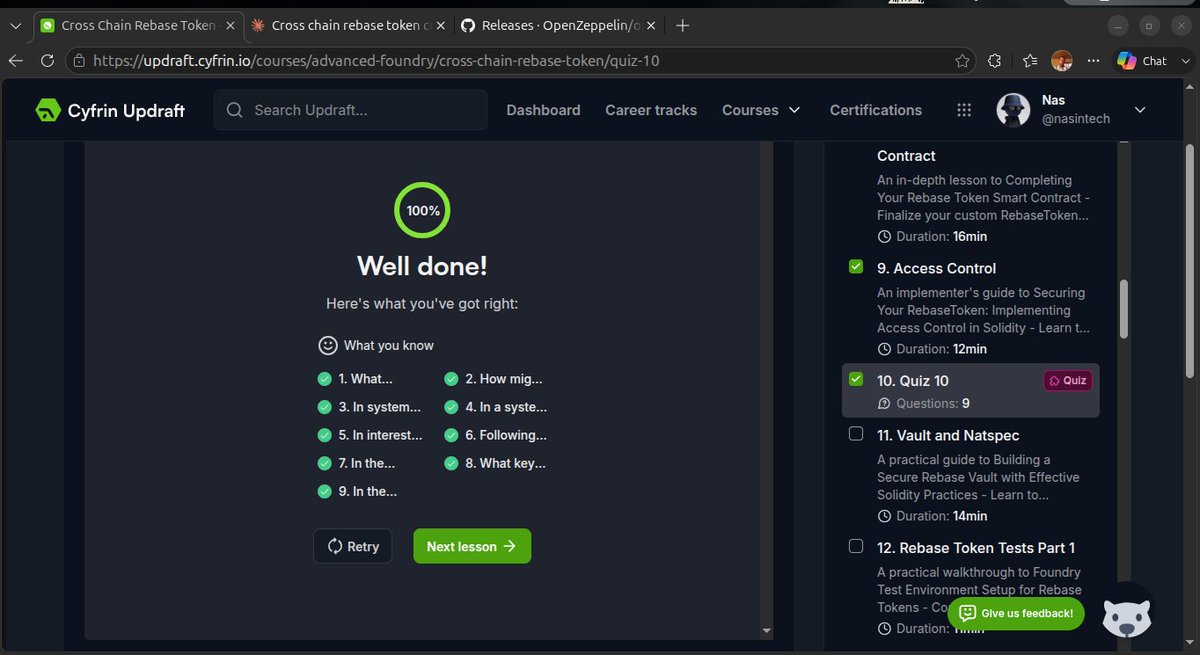Click the Duration 14min text
The image size is (1200, 655).
click(x=941, y=516)
